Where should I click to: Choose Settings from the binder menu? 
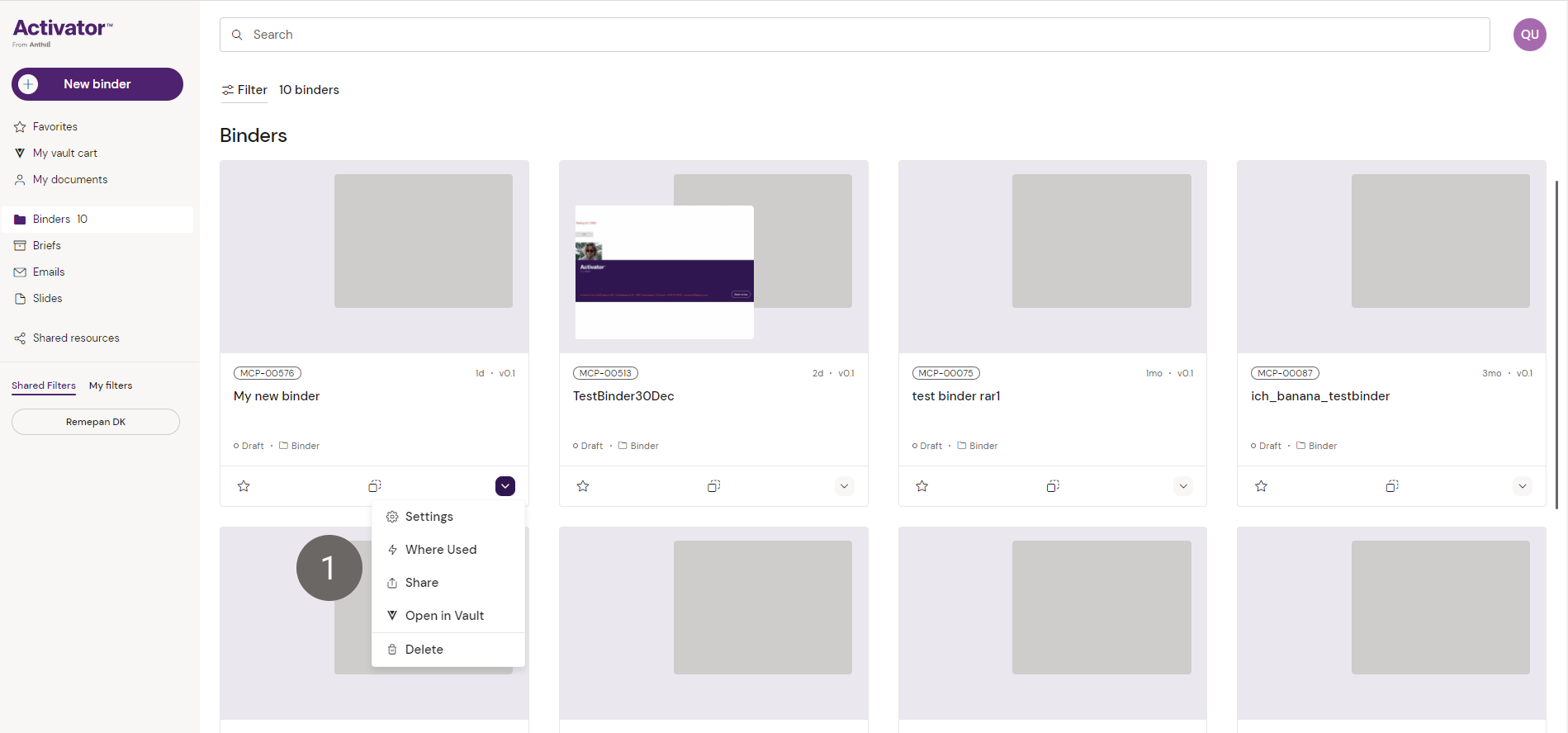(429, 517)
